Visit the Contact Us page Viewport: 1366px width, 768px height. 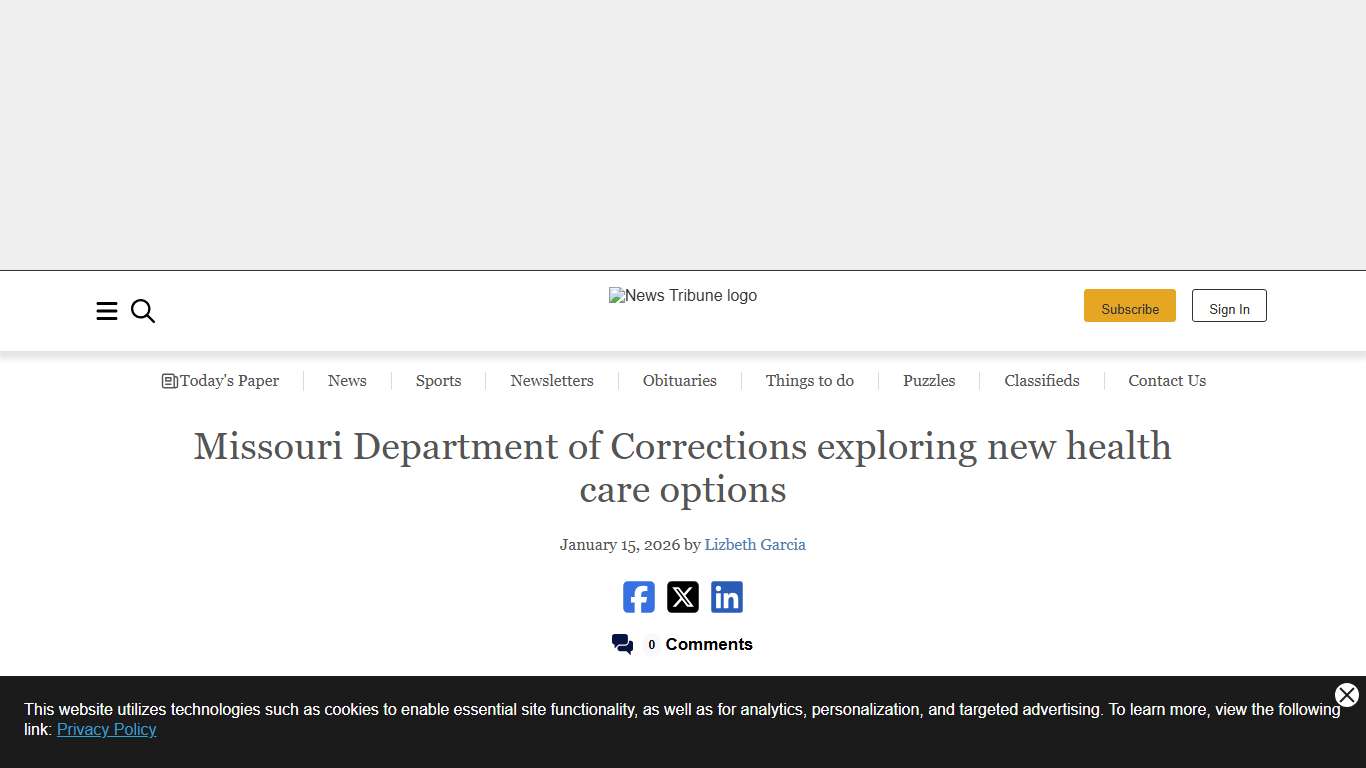[1167, 380]
